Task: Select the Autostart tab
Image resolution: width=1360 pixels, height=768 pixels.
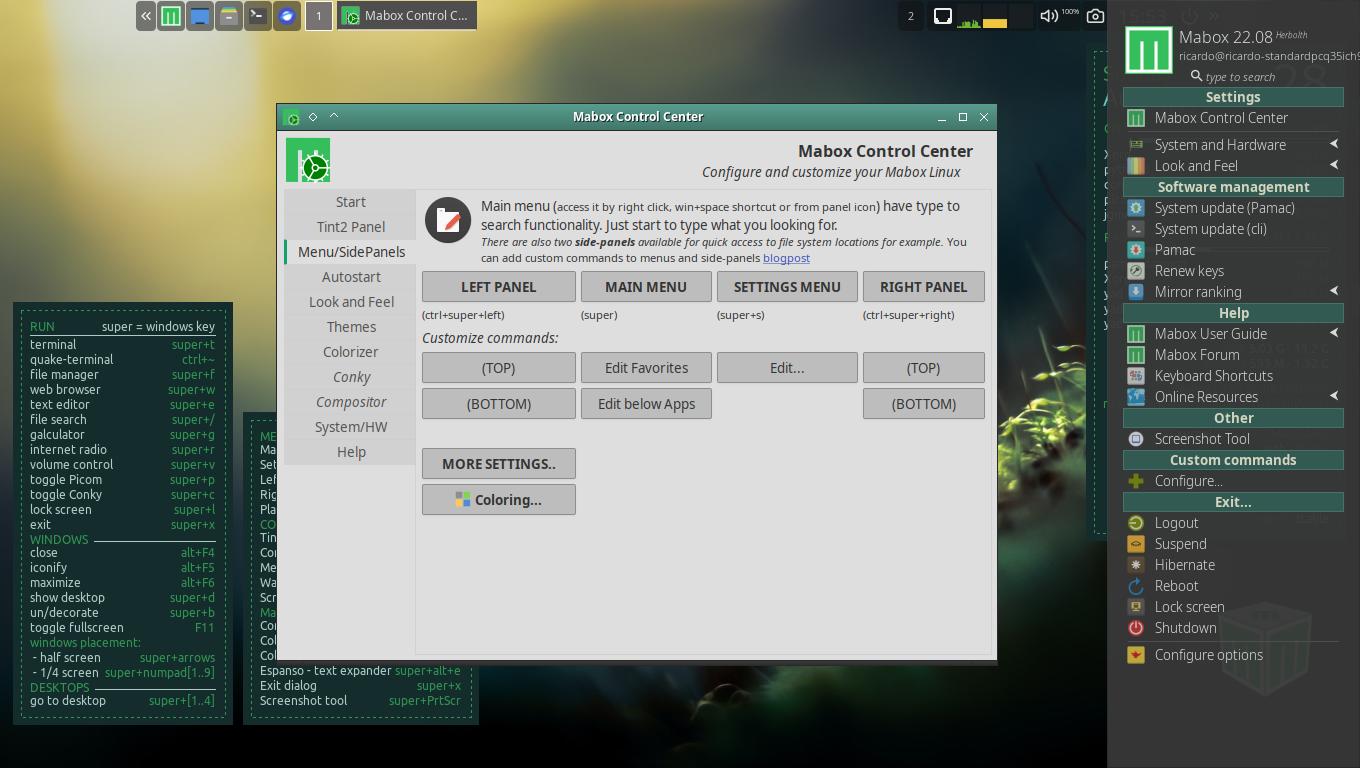Action: tap(351, 277)
